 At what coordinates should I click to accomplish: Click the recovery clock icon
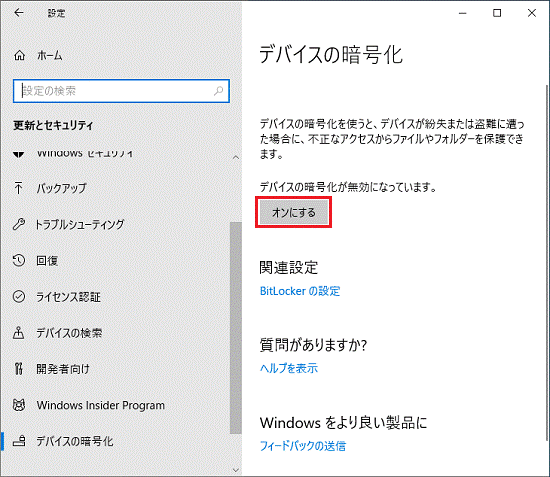pyautogui.click(x=19, y=260)
